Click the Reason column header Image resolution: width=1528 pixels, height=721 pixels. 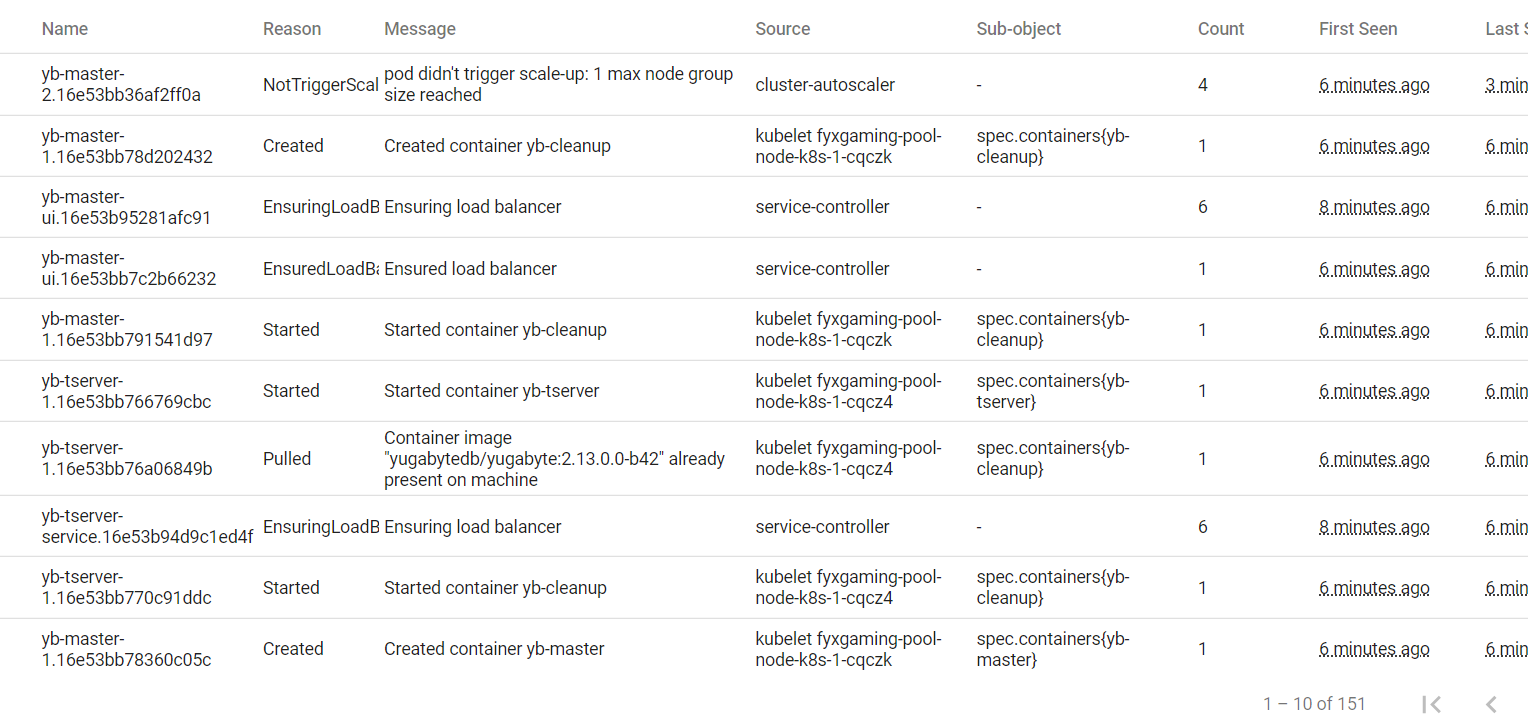tap(292, 29)
